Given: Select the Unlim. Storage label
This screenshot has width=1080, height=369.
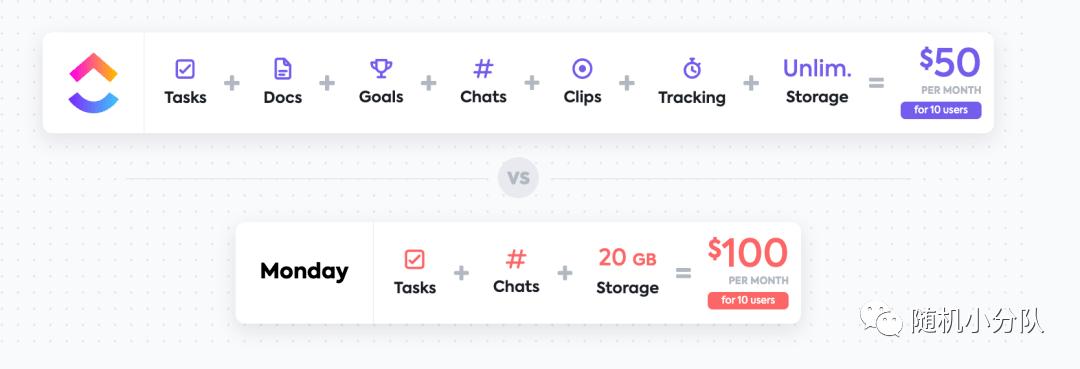Looking at the screenshot, I should 817,82.
